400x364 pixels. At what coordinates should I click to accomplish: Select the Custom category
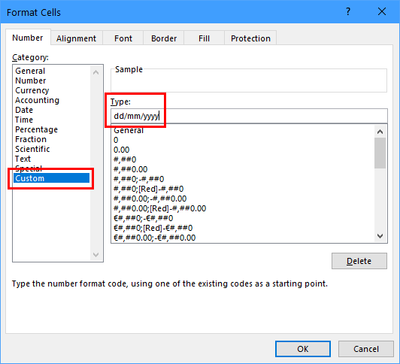pyautogui.click(x=52, y=178)
